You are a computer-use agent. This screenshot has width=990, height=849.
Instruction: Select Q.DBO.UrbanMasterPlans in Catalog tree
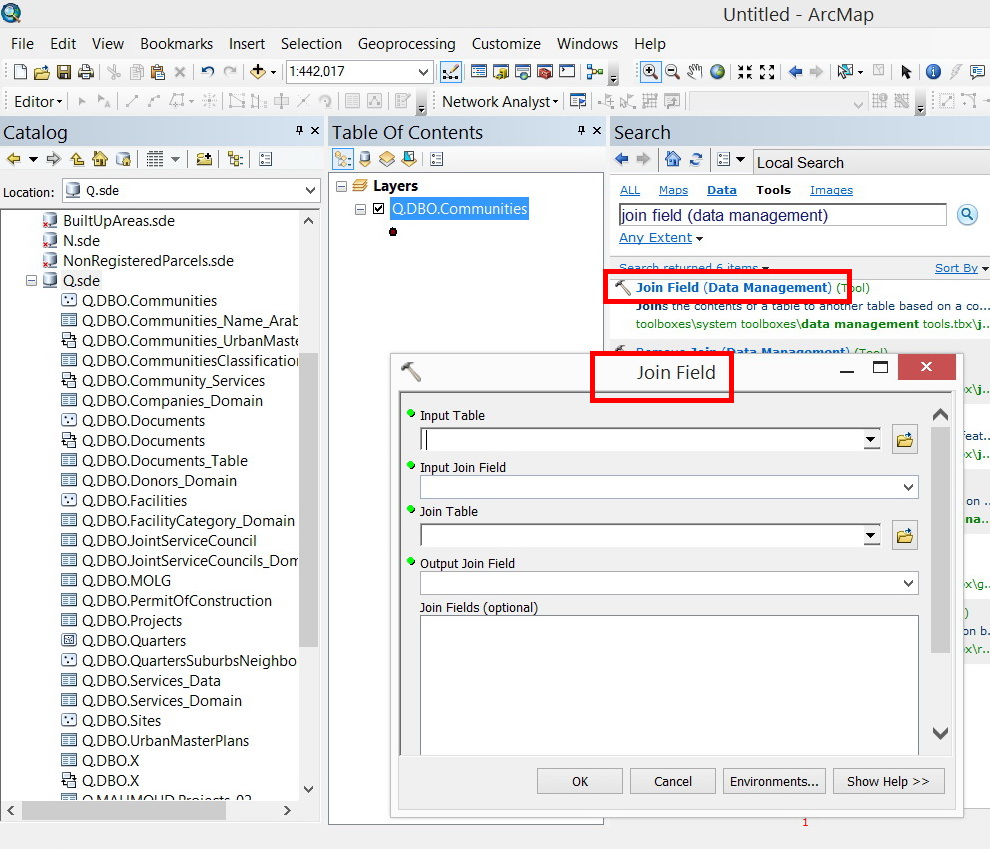[x=165, y=740]
